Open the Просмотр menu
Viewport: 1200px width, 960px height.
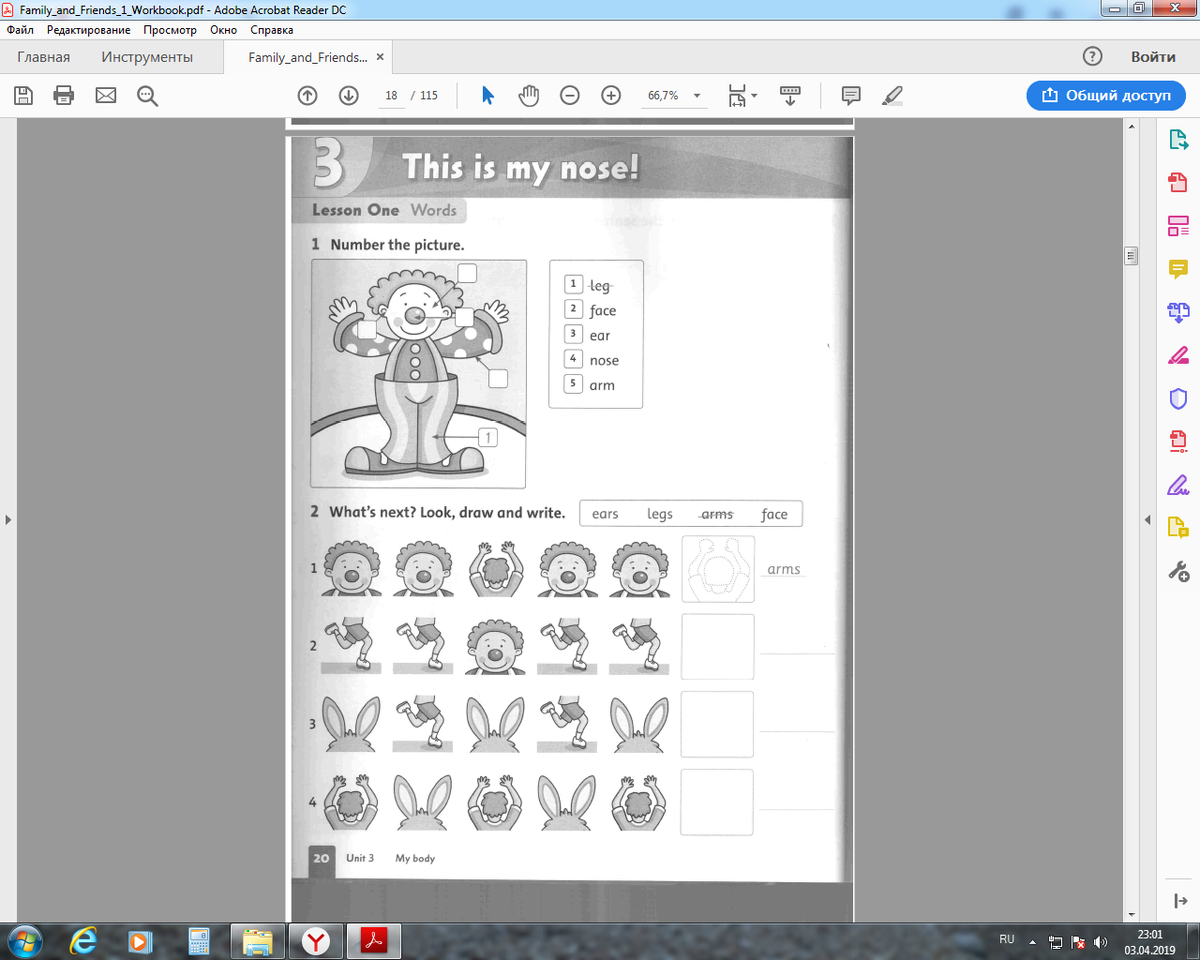170,30
